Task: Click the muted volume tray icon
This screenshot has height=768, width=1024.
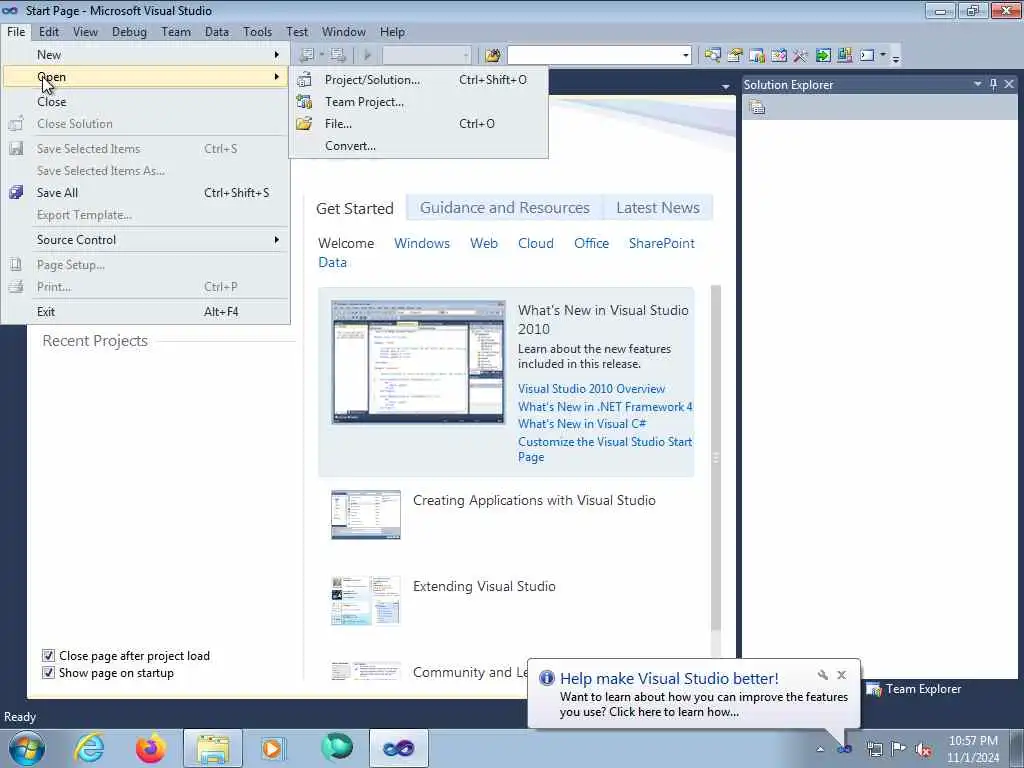Action: (923, 750)
